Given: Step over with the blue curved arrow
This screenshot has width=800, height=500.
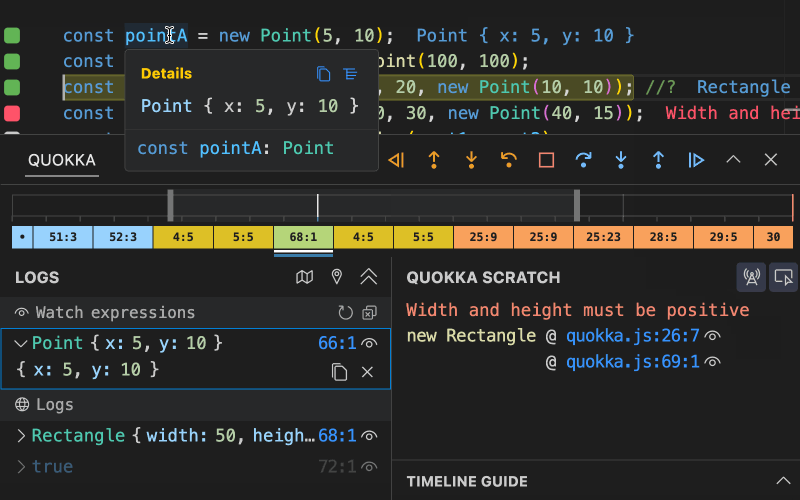Looking at the screenshot, I should click(584, 160).
